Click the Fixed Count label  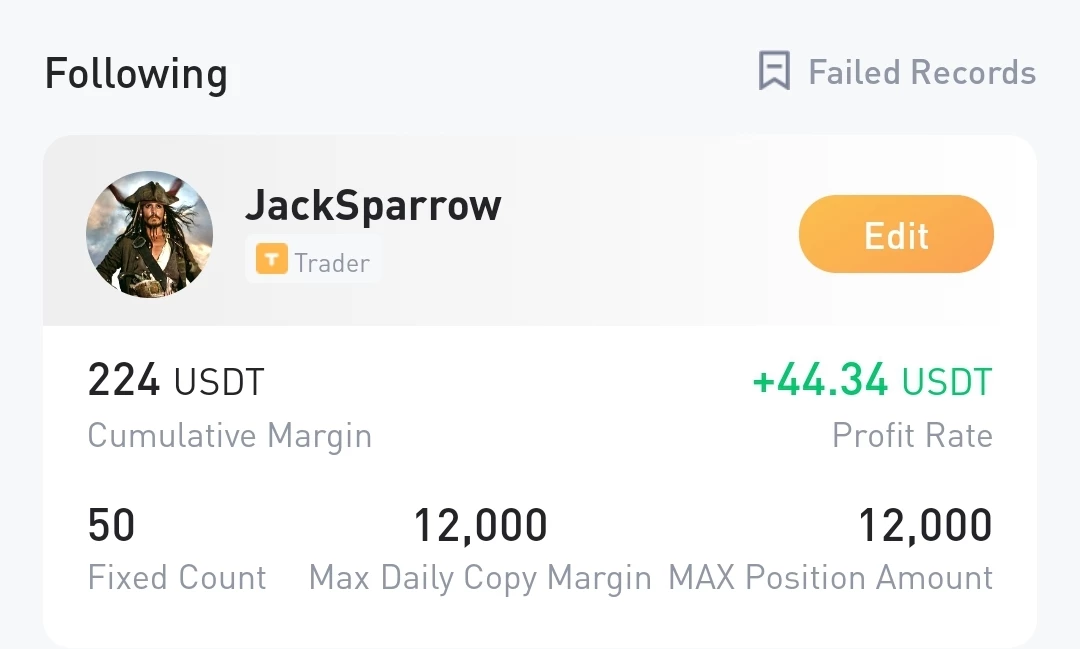pyautogui.click(x=177, y=577)
